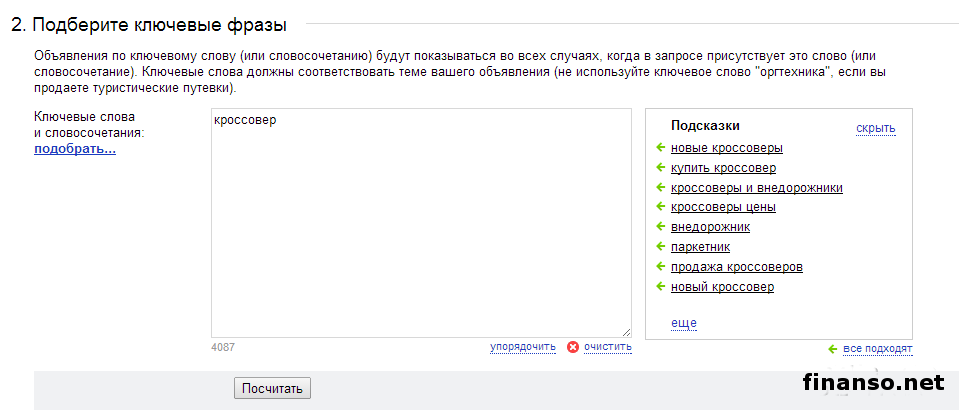Viewport: 959px width, 410px height.
Task: Click the red clear icon near 'очистить'
Action: point(573,347)
